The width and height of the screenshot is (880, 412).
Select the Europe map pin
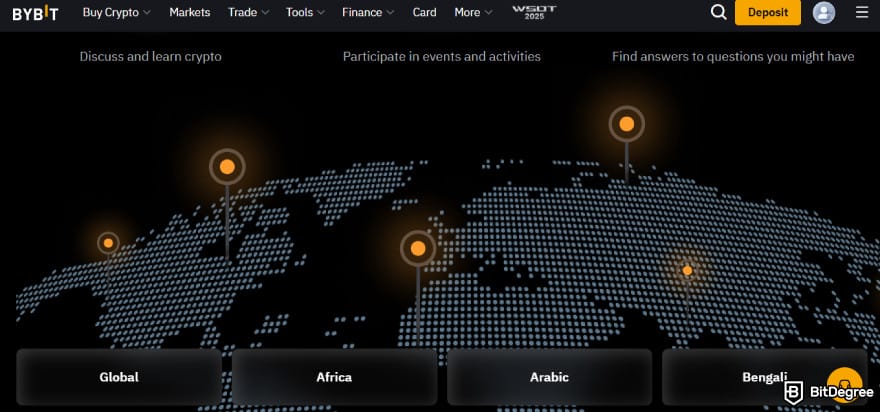(x=418, y=249)
